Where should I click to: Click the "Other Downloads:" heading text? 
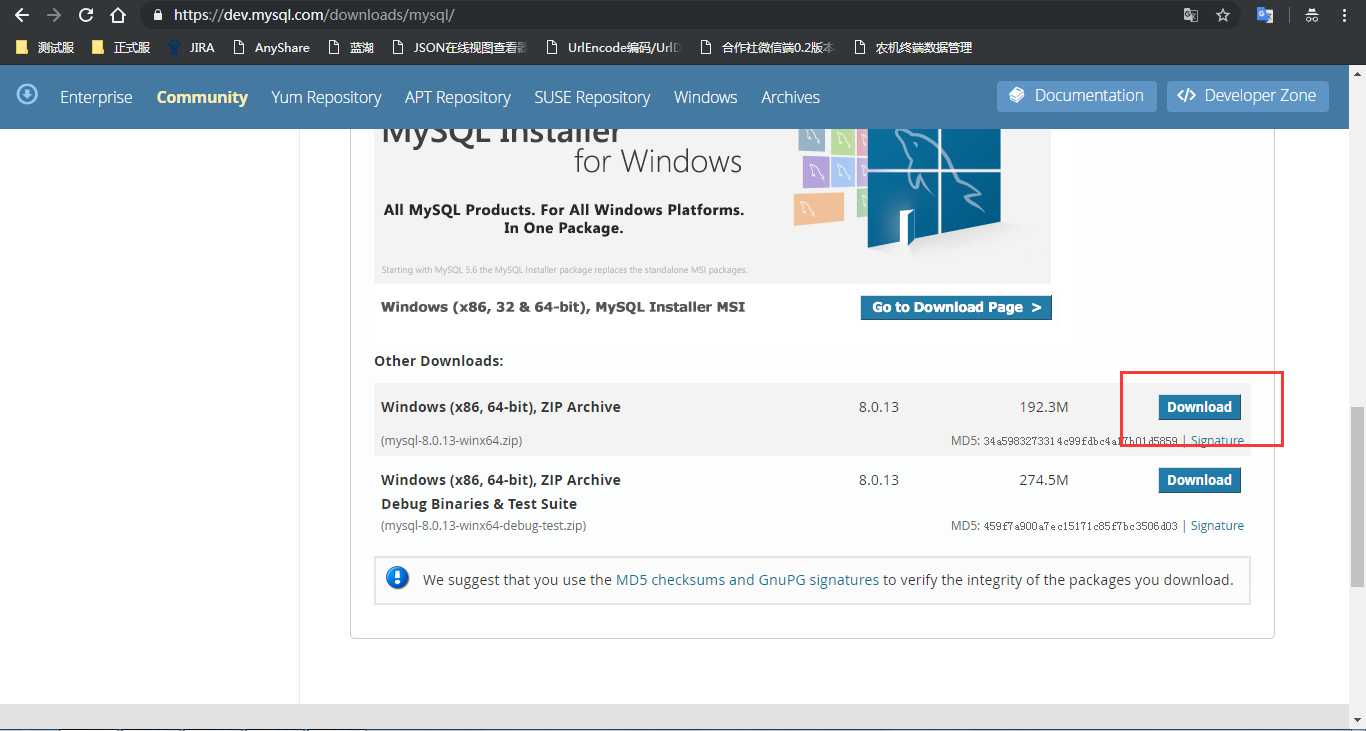439,360
